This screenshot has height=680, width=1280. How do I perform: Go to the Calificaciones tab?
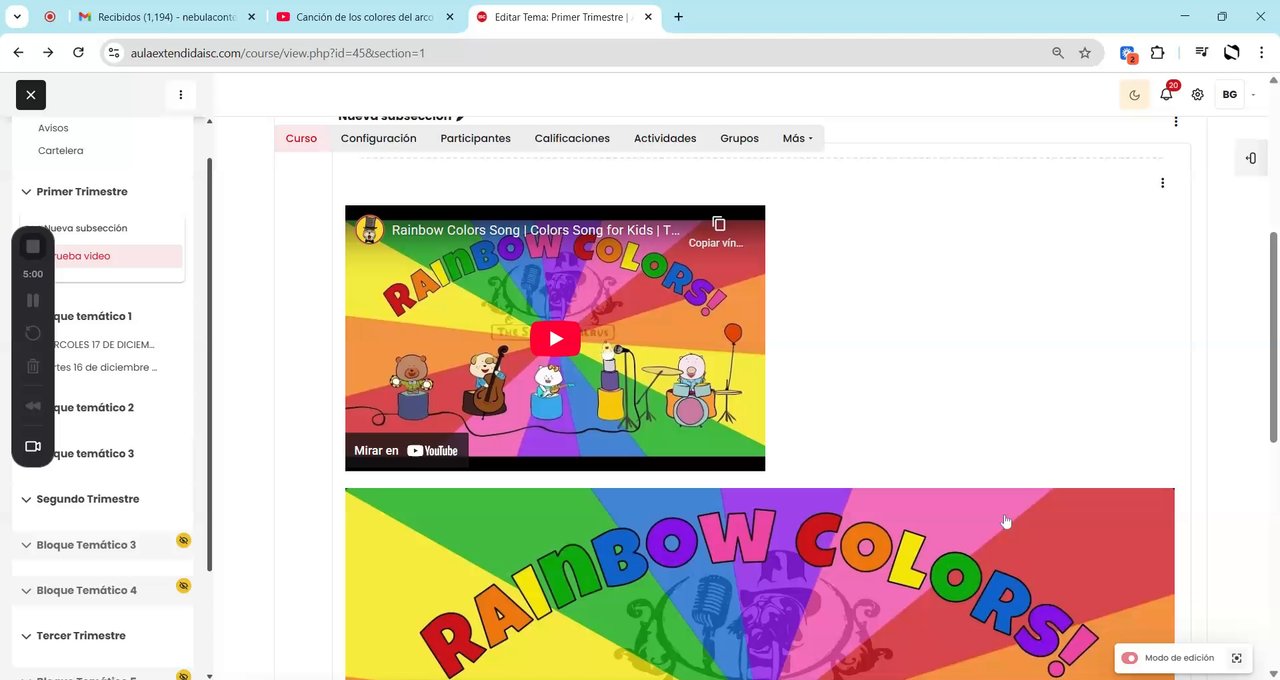(572, 139)
